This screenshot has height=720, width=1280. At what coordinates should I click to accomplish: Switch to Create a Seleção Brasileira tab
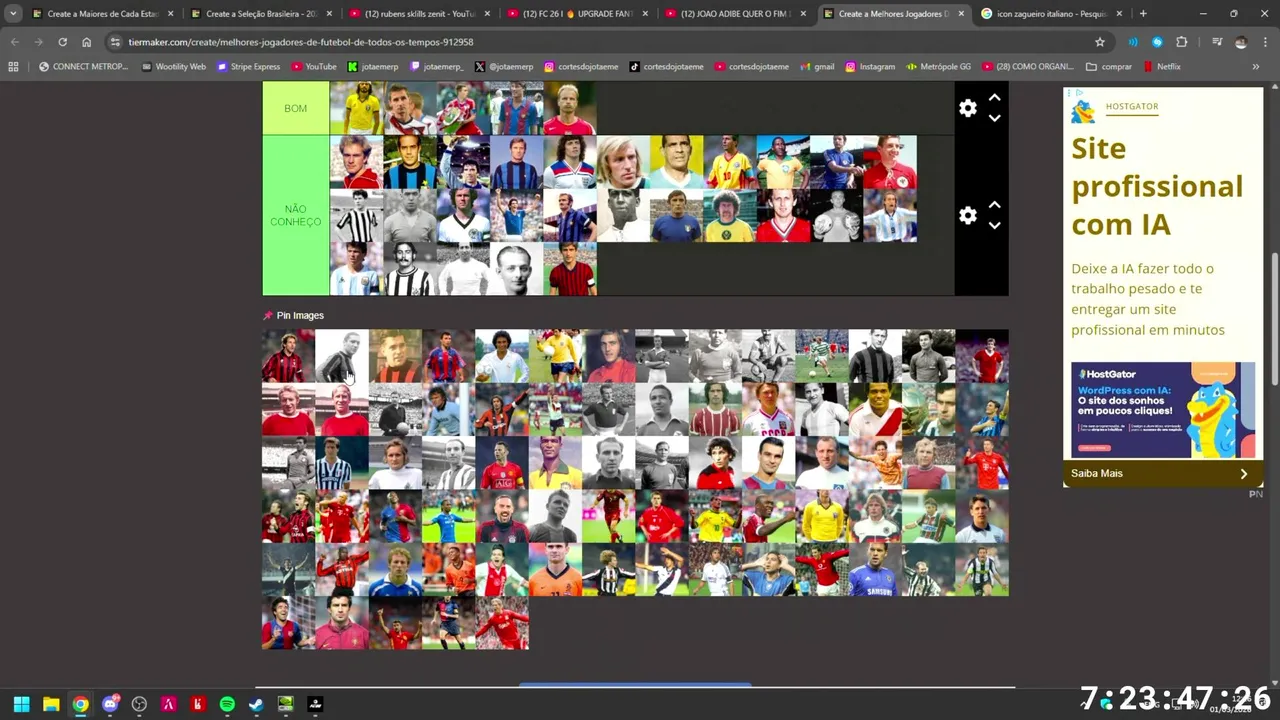pos(260,14)
